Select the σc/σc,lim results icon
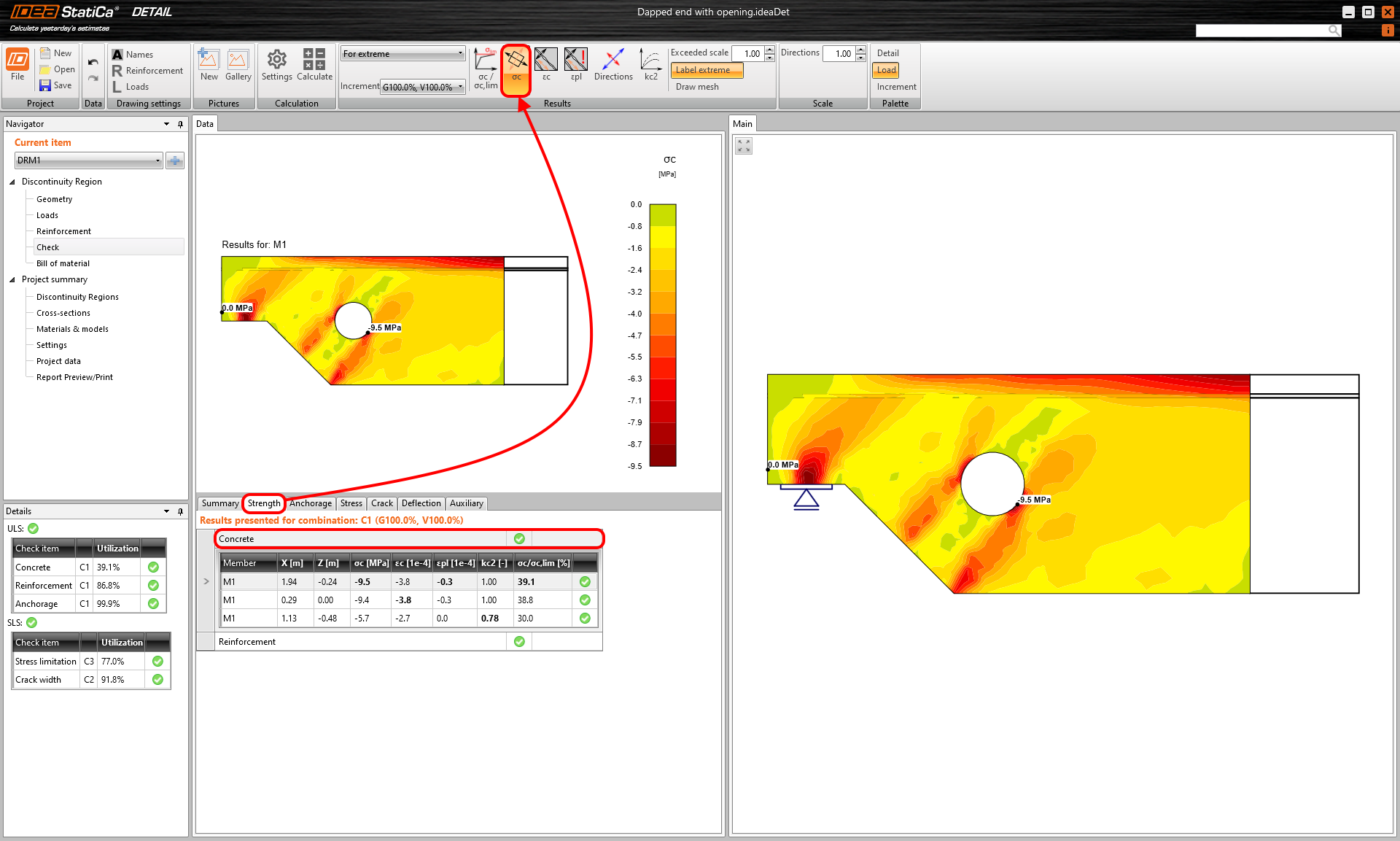Viewport: 1400px width, 841px height. point(486,68)
